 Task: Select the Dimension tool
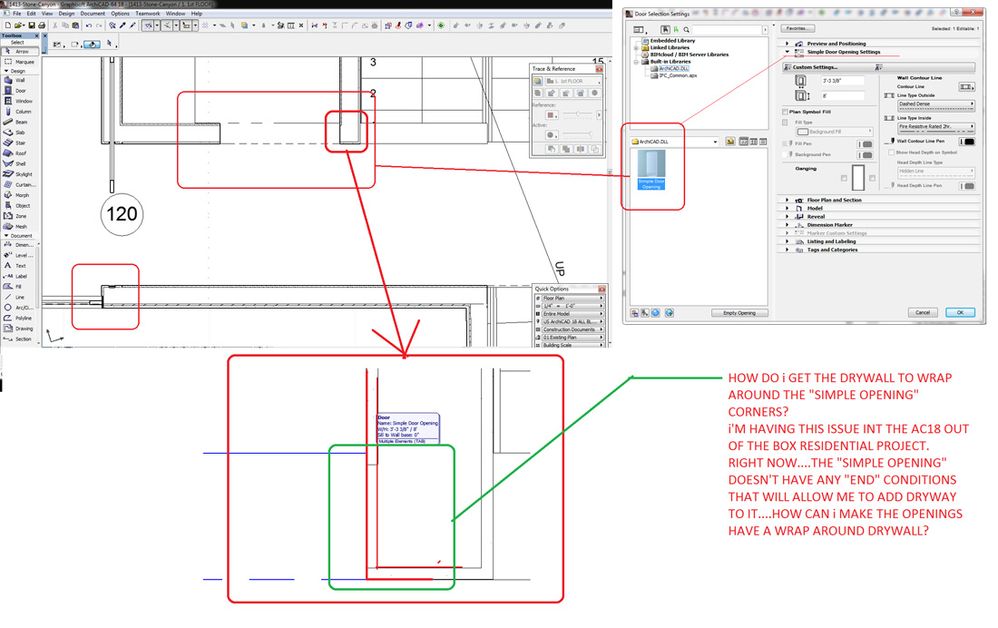pyautogui.click(x=20, y=244)
